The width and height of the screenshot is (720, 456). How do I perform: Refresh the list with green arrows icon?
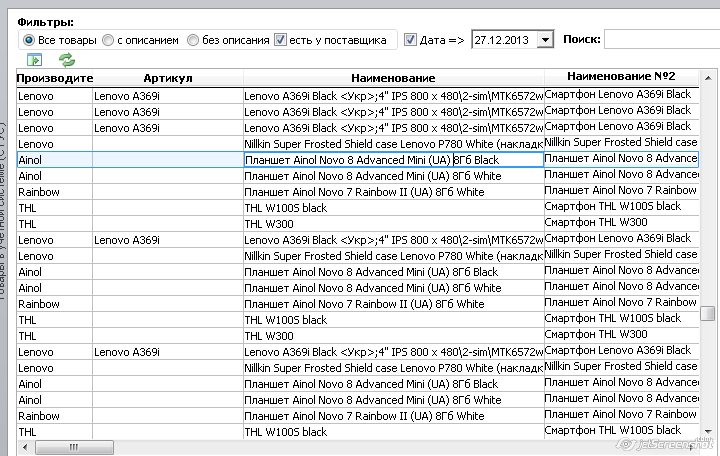[67, 60]
